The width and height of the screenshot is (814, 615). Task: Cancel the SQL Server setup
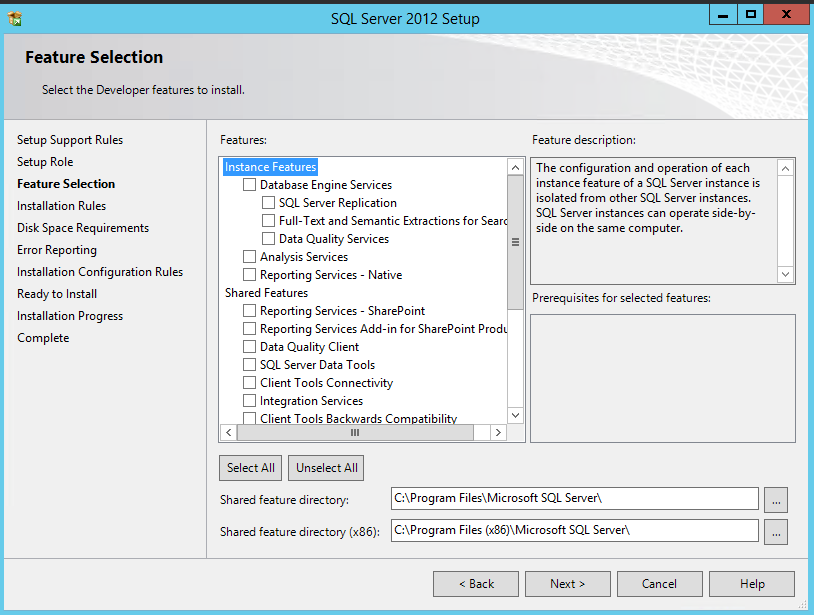coord(660,584)
